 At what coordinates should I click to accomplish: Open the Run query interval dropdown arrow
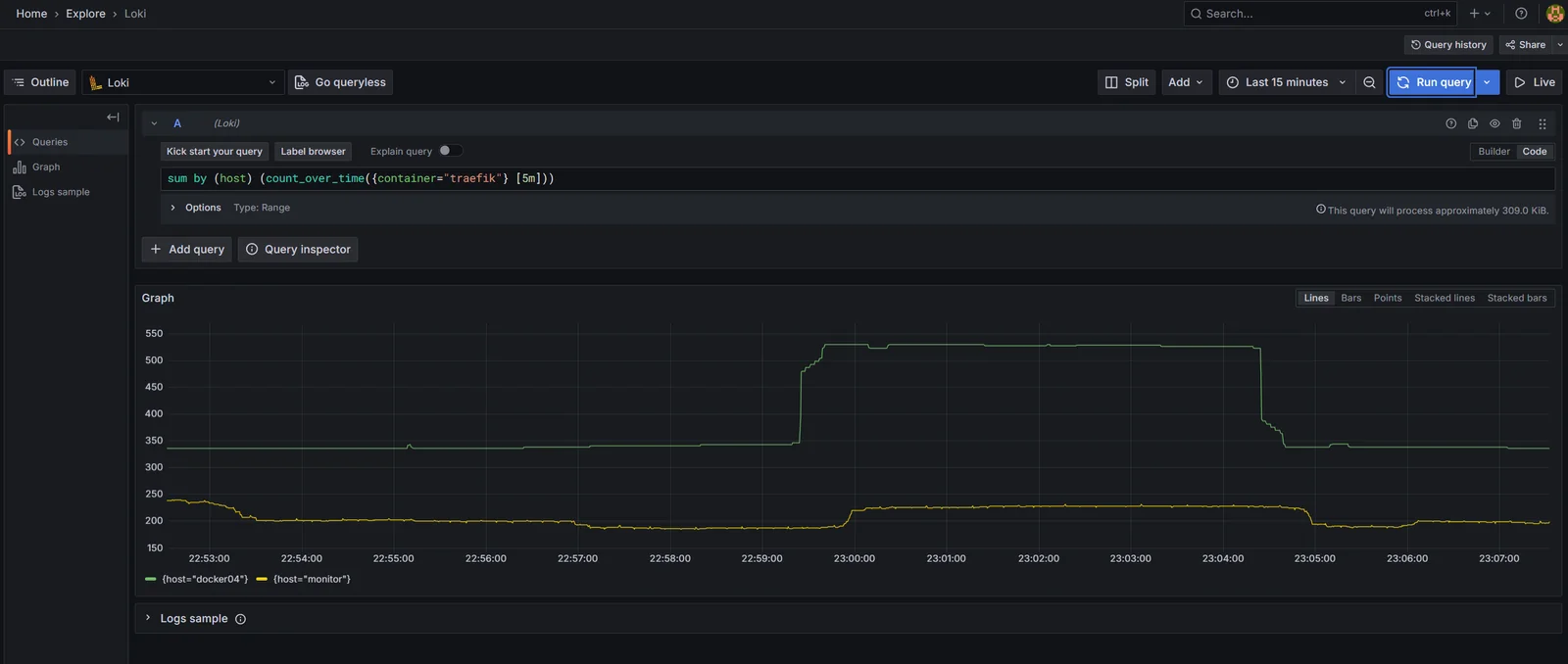(x=1487, y=82)
